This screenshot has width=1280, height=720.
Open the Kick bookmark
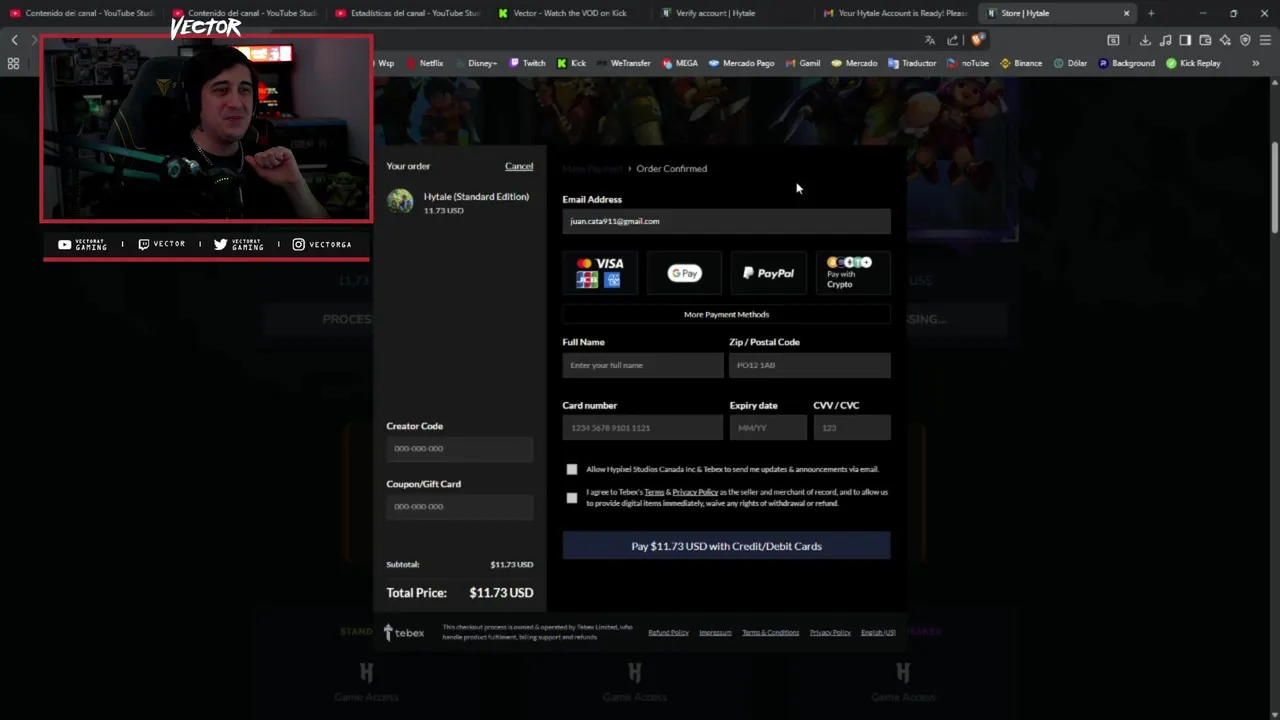pyautogui.click(x=572, y=63)
